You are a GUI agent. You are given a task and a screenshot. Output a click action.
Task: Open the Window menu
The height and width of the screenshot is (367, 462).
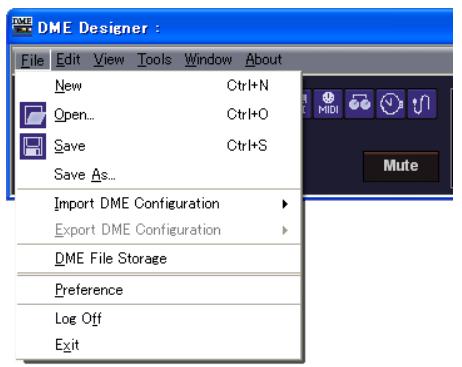coord(208,60)
